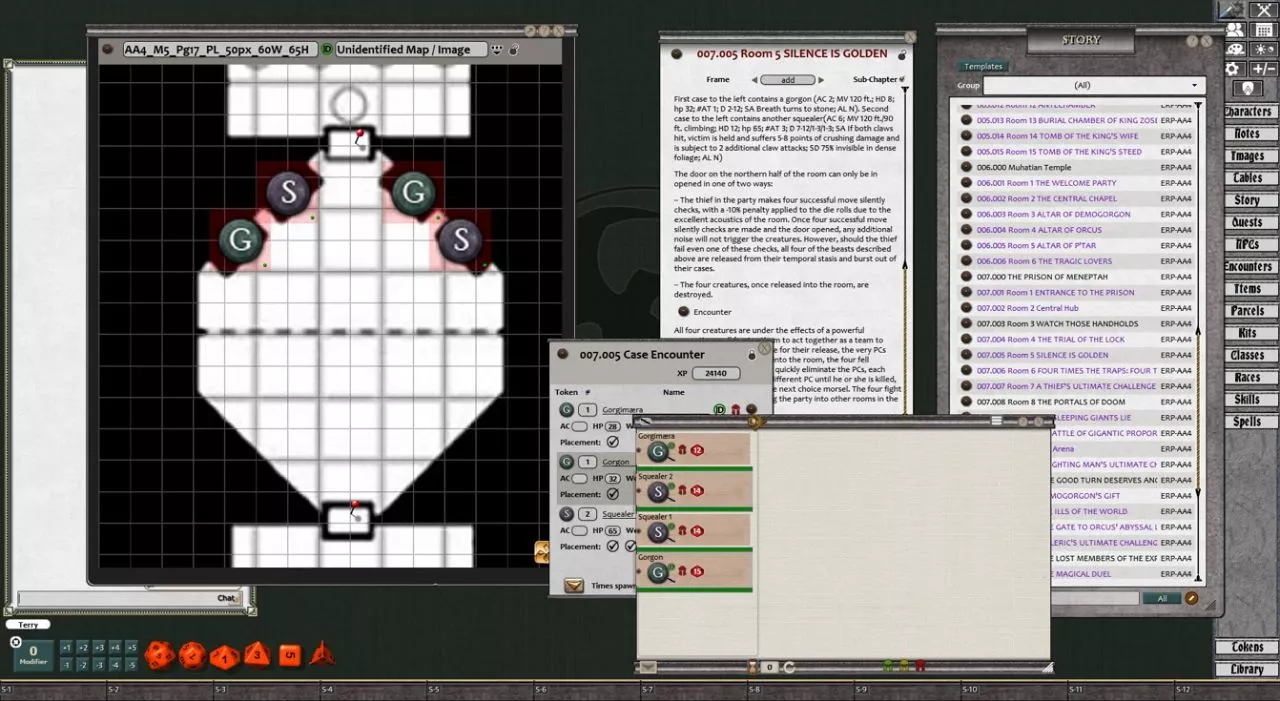Toggle Placement checkmark under Gorgon
This screenshot has height=701, width=1280.
tap(613, 494)
